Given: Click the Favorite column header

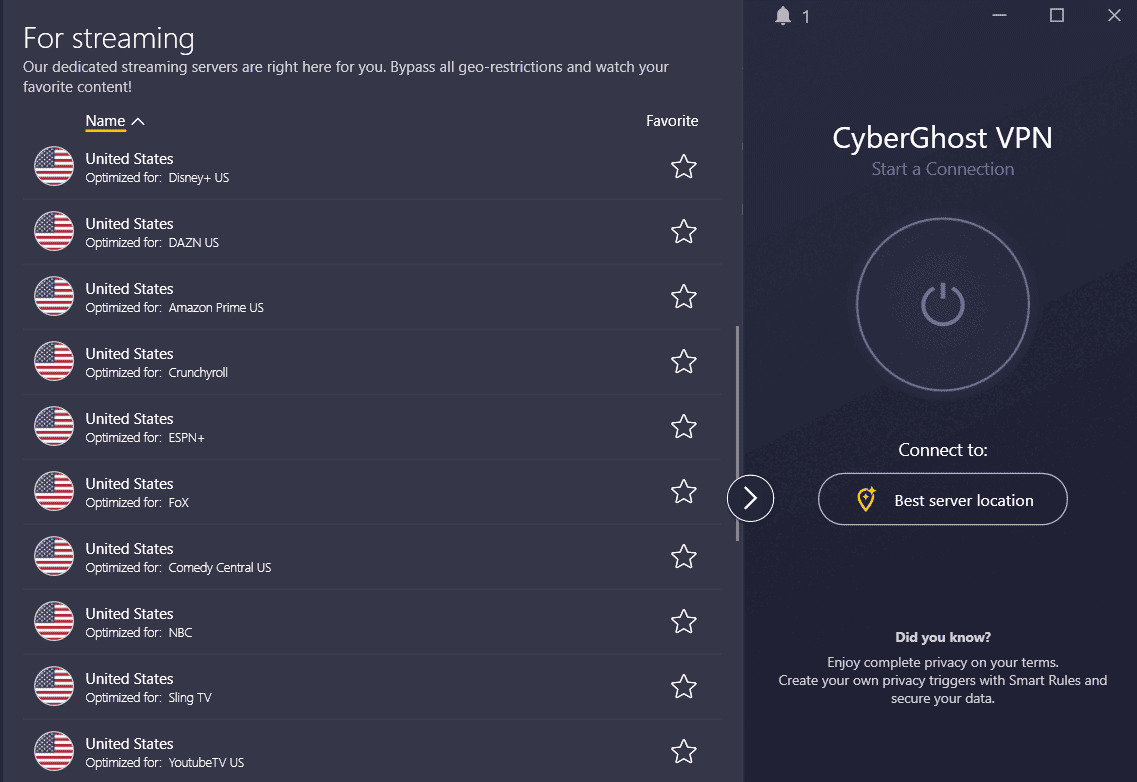Looking at the screenshot, I should pyautogui.click(x=672, y=121).
